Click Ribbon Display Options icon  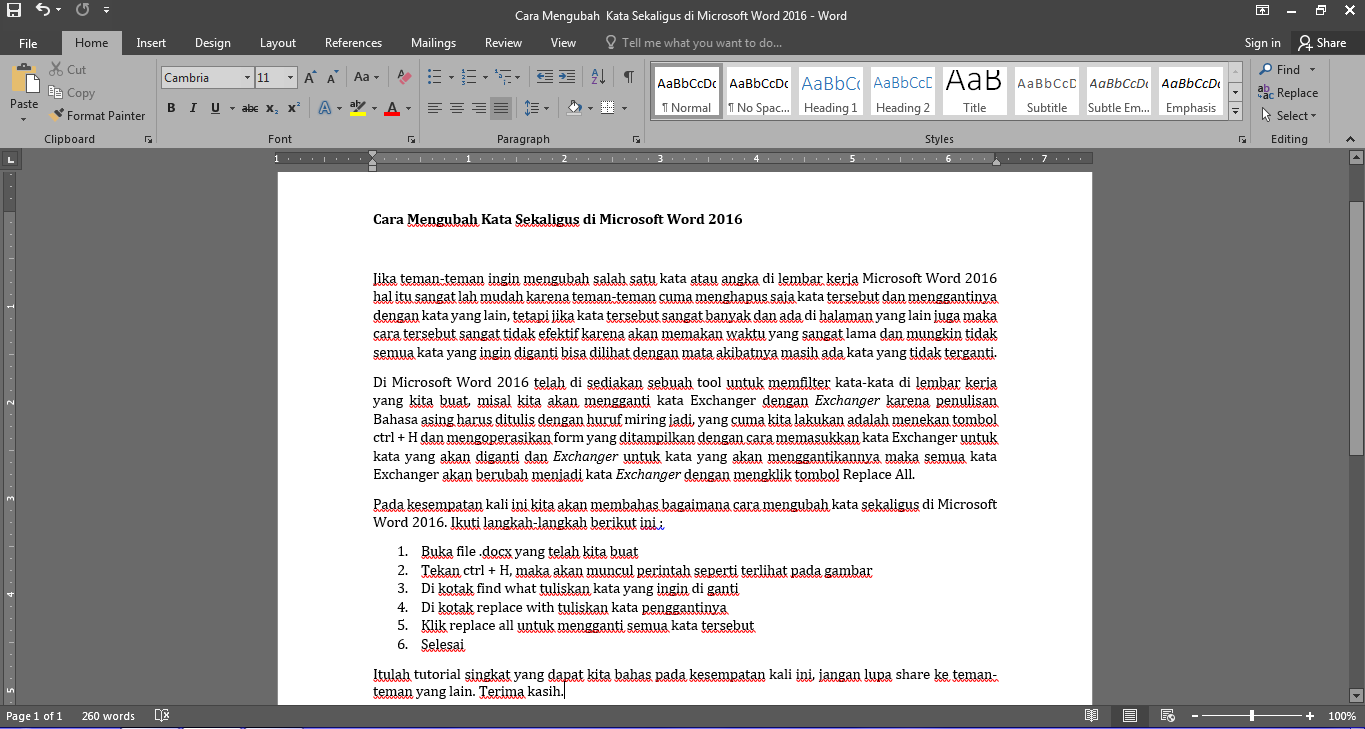pyautogui.click(x=1264, y=11)
